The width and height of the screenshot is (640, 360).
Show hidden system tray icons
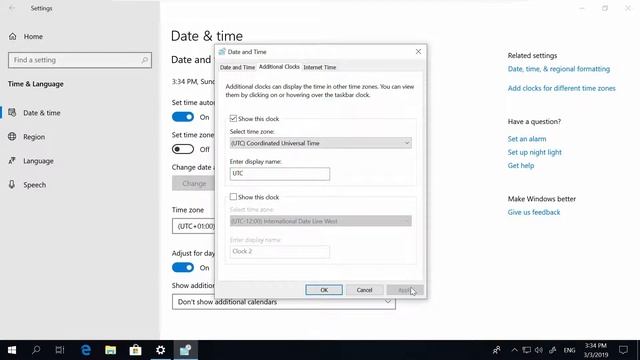tap(514, 350)
